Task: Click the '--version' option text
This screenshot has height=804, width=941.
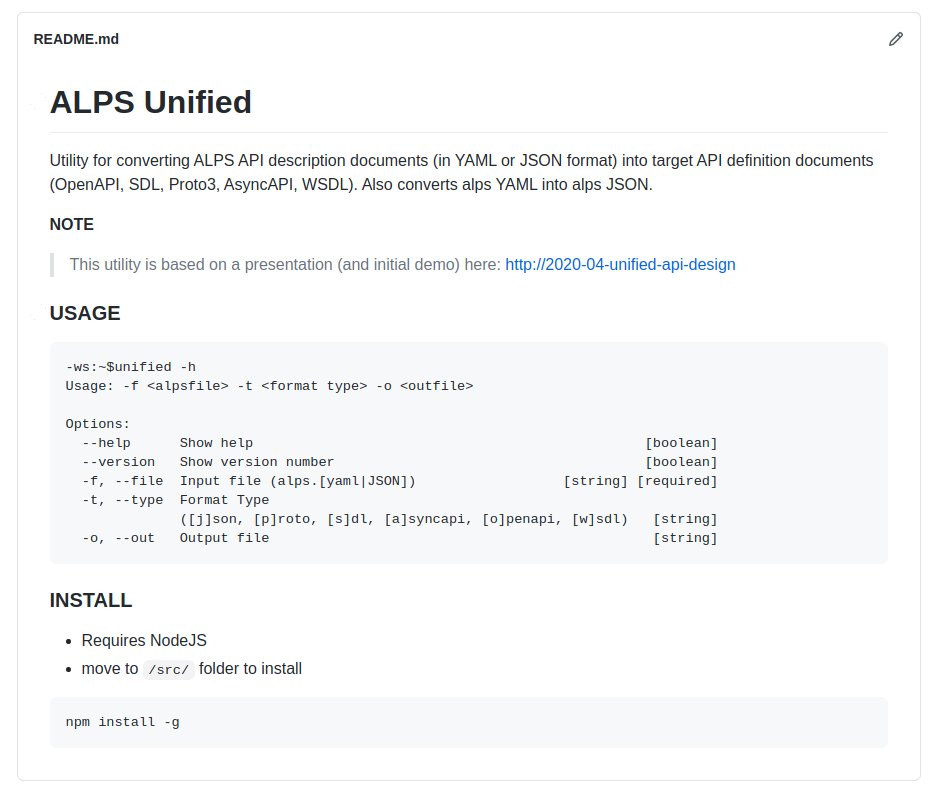Action: [118, 462]
